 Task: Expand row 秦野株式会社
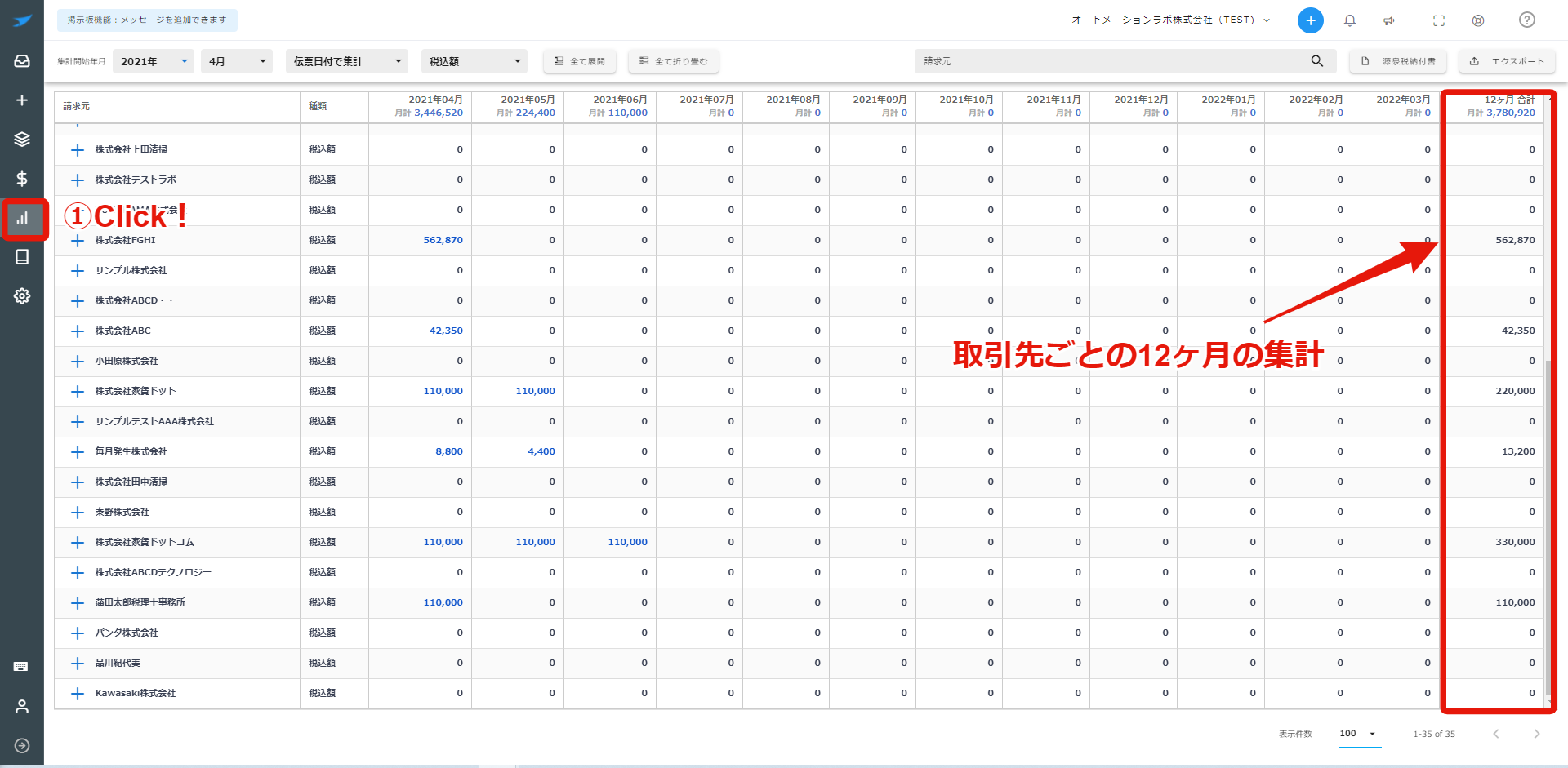tap(78, 513)
